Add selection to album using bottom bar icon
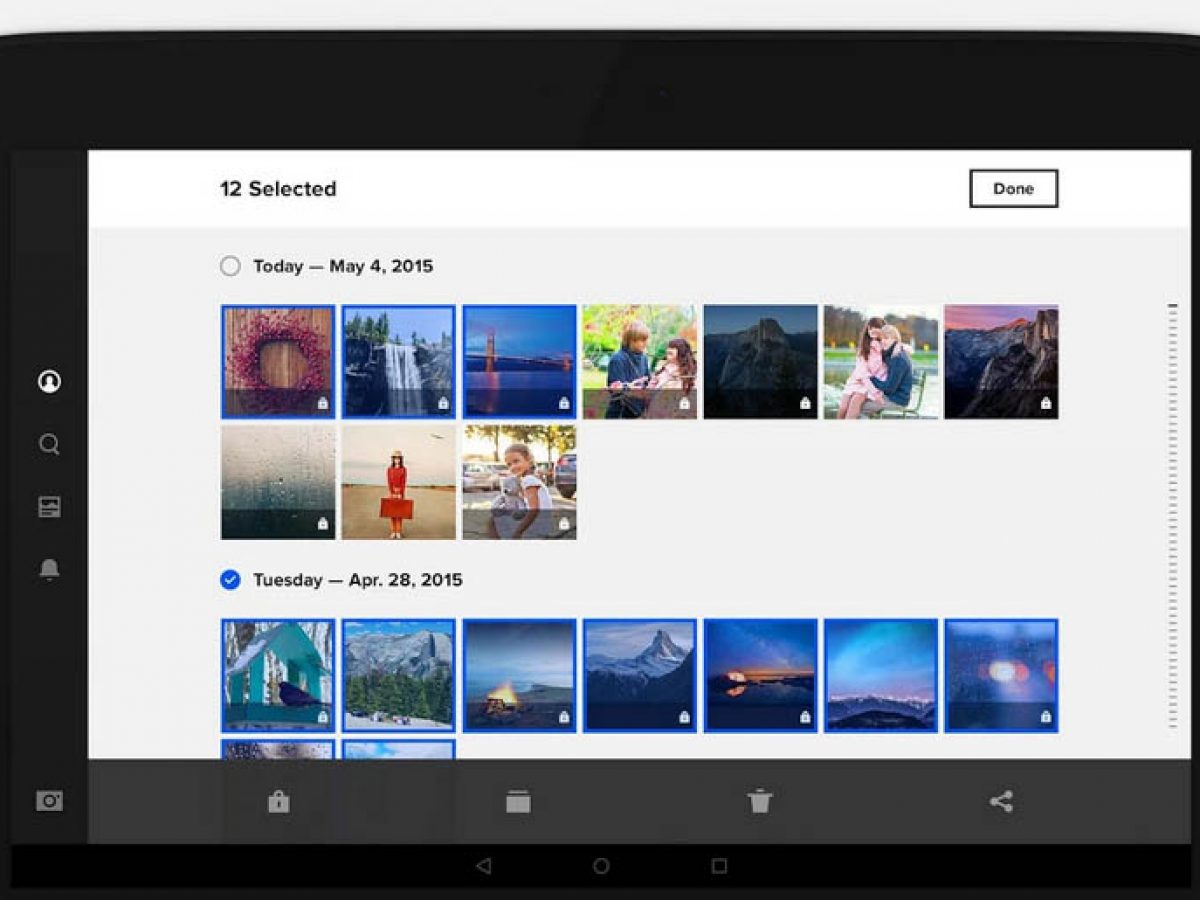This screenshot has height=900, width=1200. click(x=518, y=801)
